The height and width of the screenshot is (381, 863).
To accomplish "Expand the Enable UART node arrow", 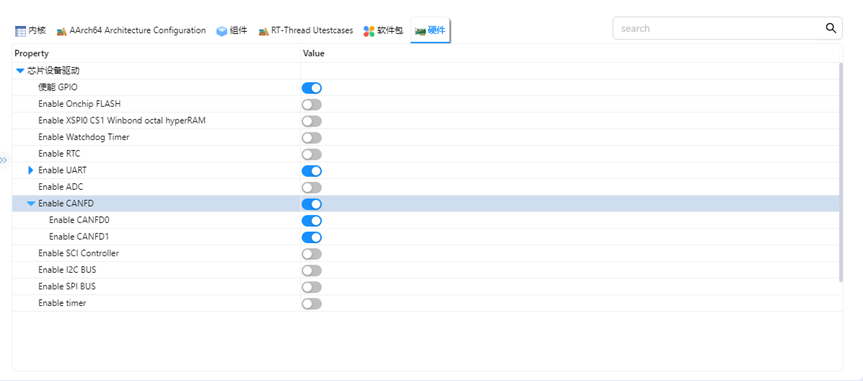I will (31, 171).
